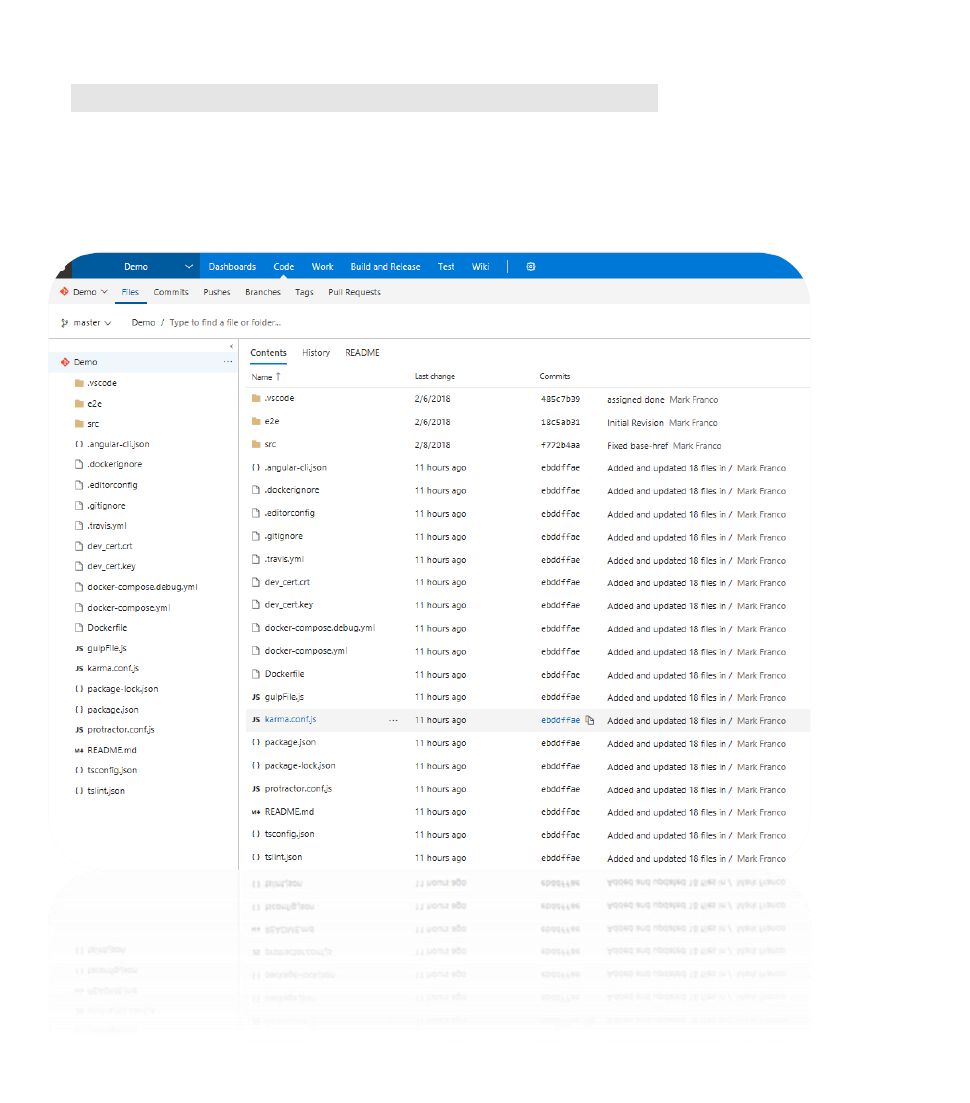Click the Demo repository icon in tree root

65,362
